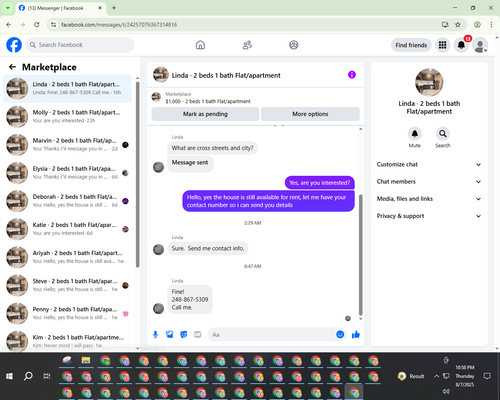Click message with 248-867-5309 phone number
500x400 pixels.
pyautogui.click(x=190, y=299)
